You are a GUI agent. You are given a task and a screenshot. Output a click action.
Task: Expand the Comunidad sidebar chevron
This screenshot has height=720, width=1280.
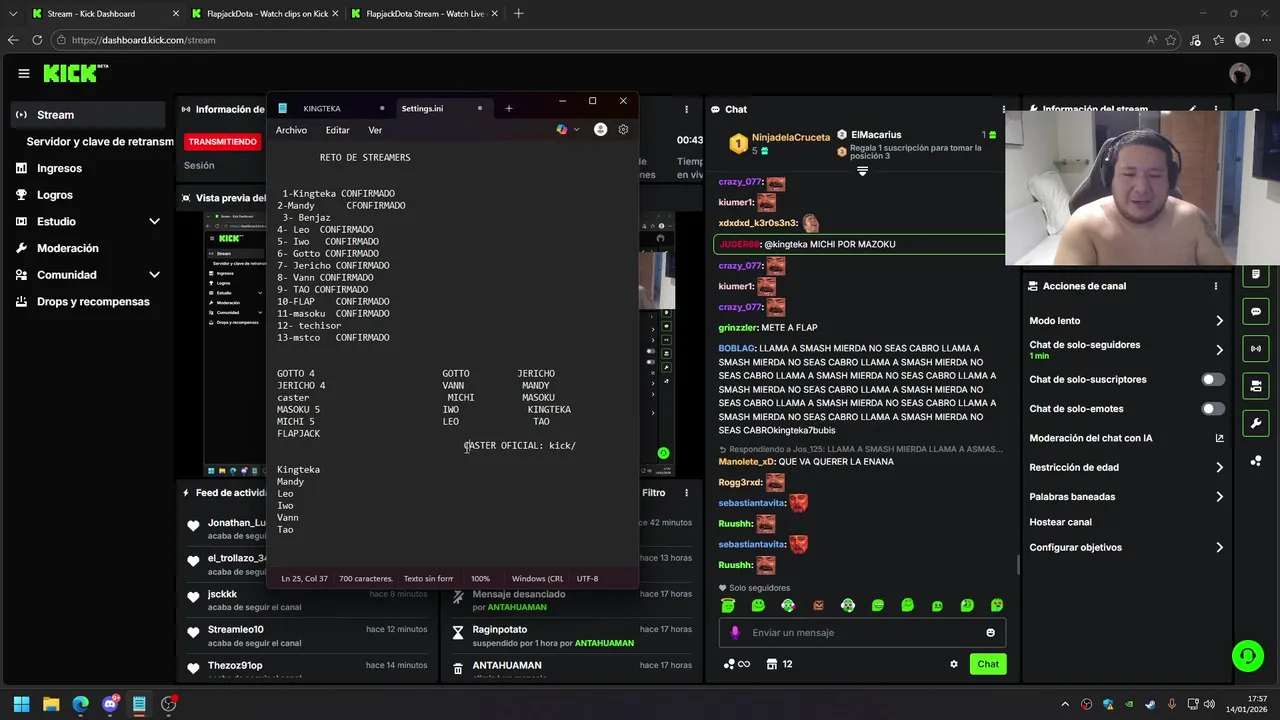tap(154, 275)
